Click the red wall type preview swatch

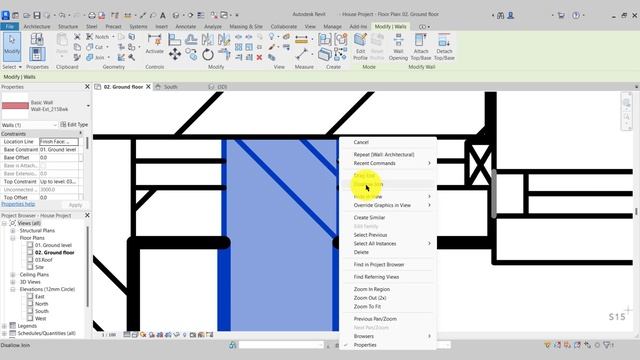pos(15,106)
